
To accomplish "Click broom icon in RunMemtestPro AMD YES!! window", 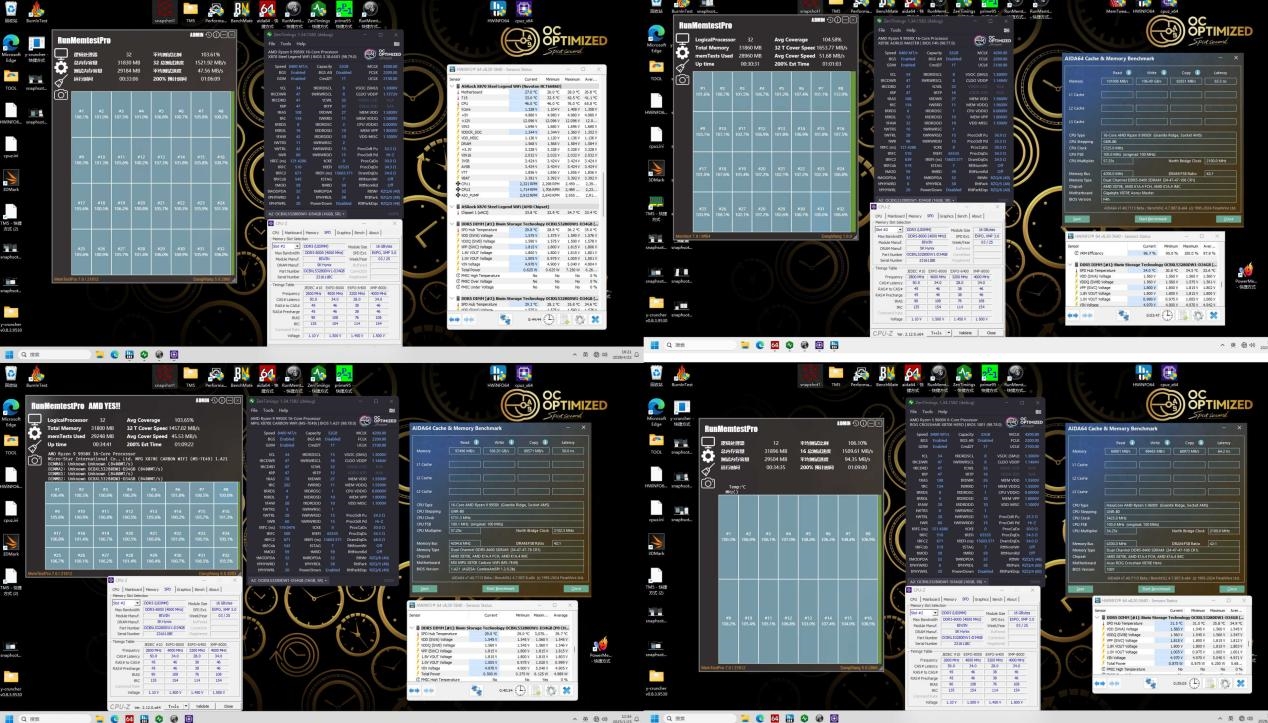I will [x=34, y=446].
